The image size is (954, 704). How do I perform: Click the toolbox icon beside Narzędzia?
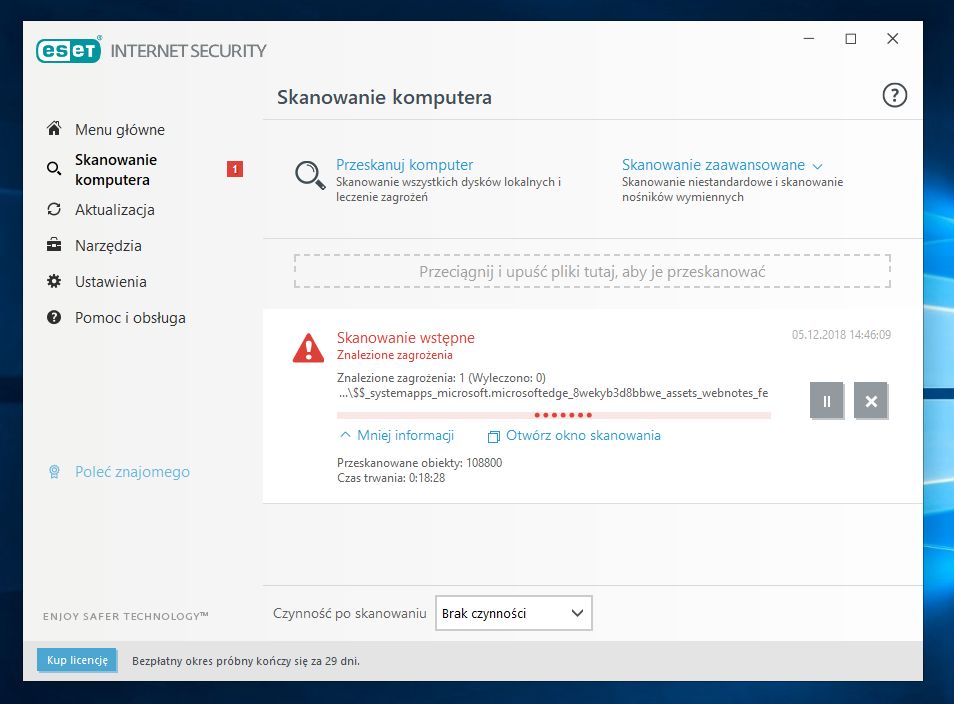point(54,245)
